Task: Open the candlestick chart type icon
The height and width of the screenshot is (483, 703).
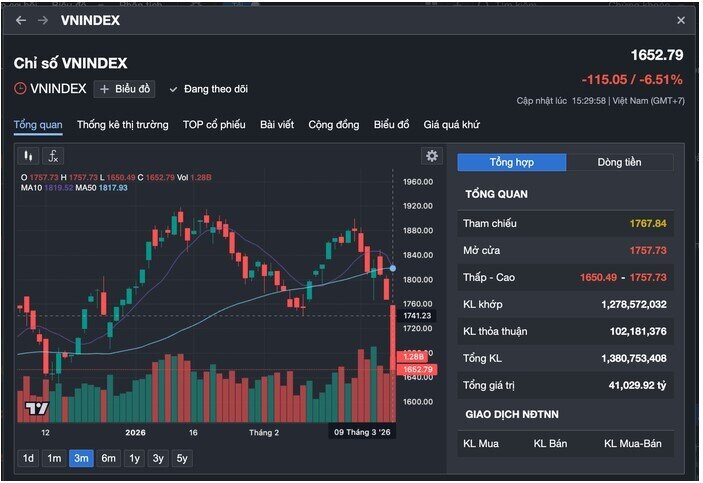Action: tap(28, 156)
